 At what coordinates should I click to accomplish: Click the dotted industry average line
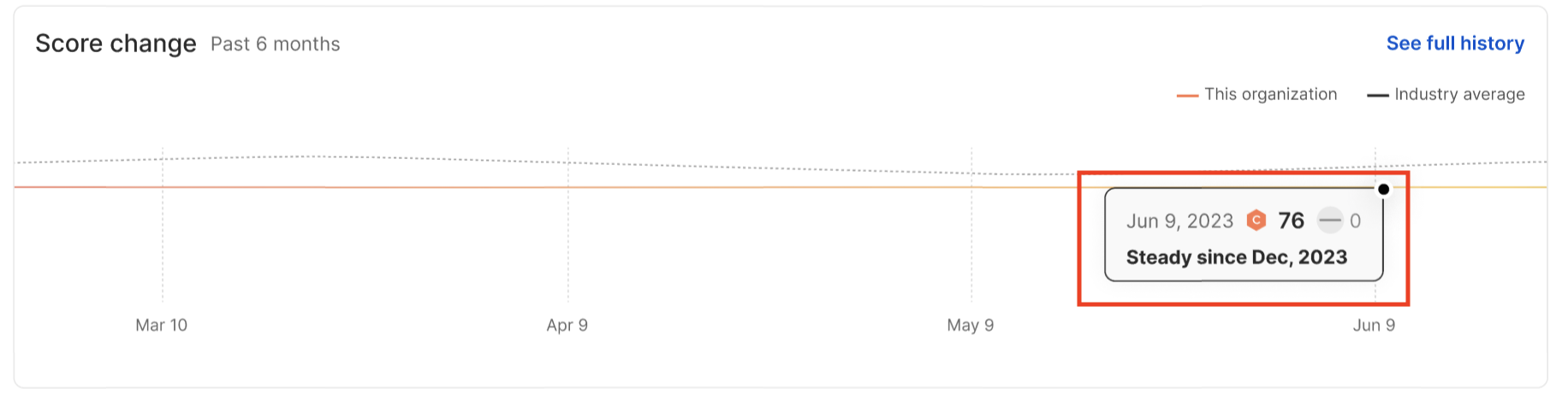coord(770,168)
